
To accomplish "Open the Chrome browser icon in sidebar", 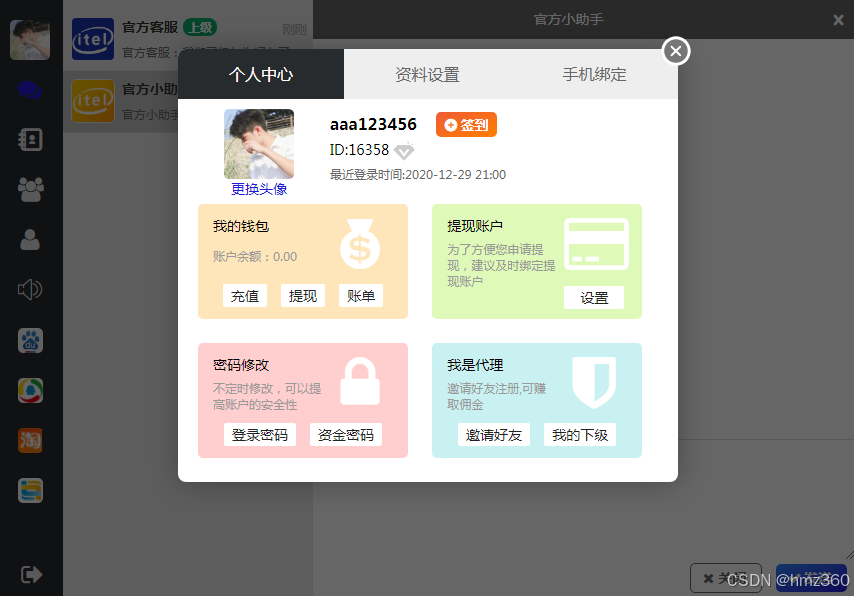I will [x=30, y=391].
